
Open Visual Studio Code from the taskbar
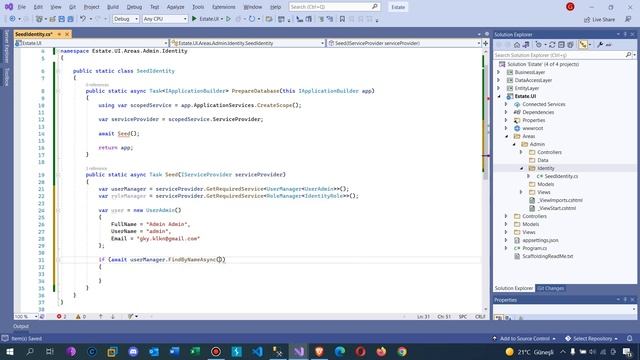[x=257, y=351]
